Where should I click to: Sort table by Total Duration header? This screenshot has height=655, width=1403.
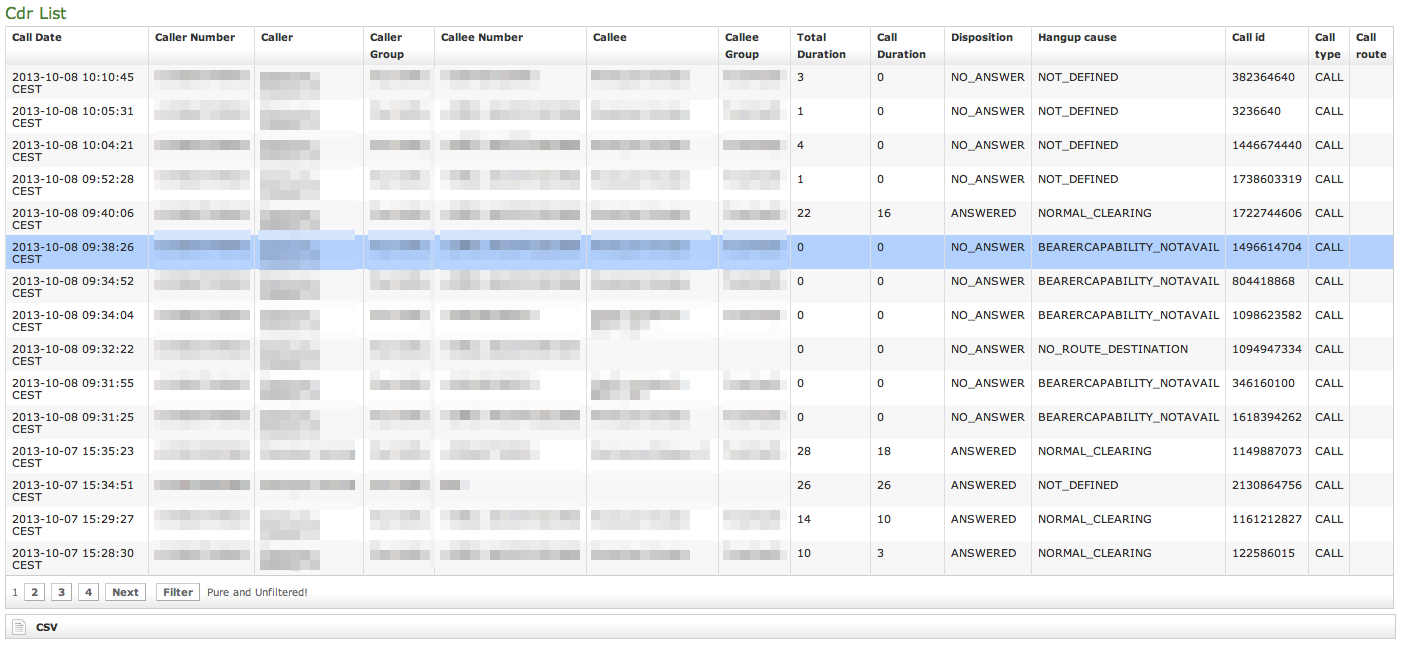point(820,46)
